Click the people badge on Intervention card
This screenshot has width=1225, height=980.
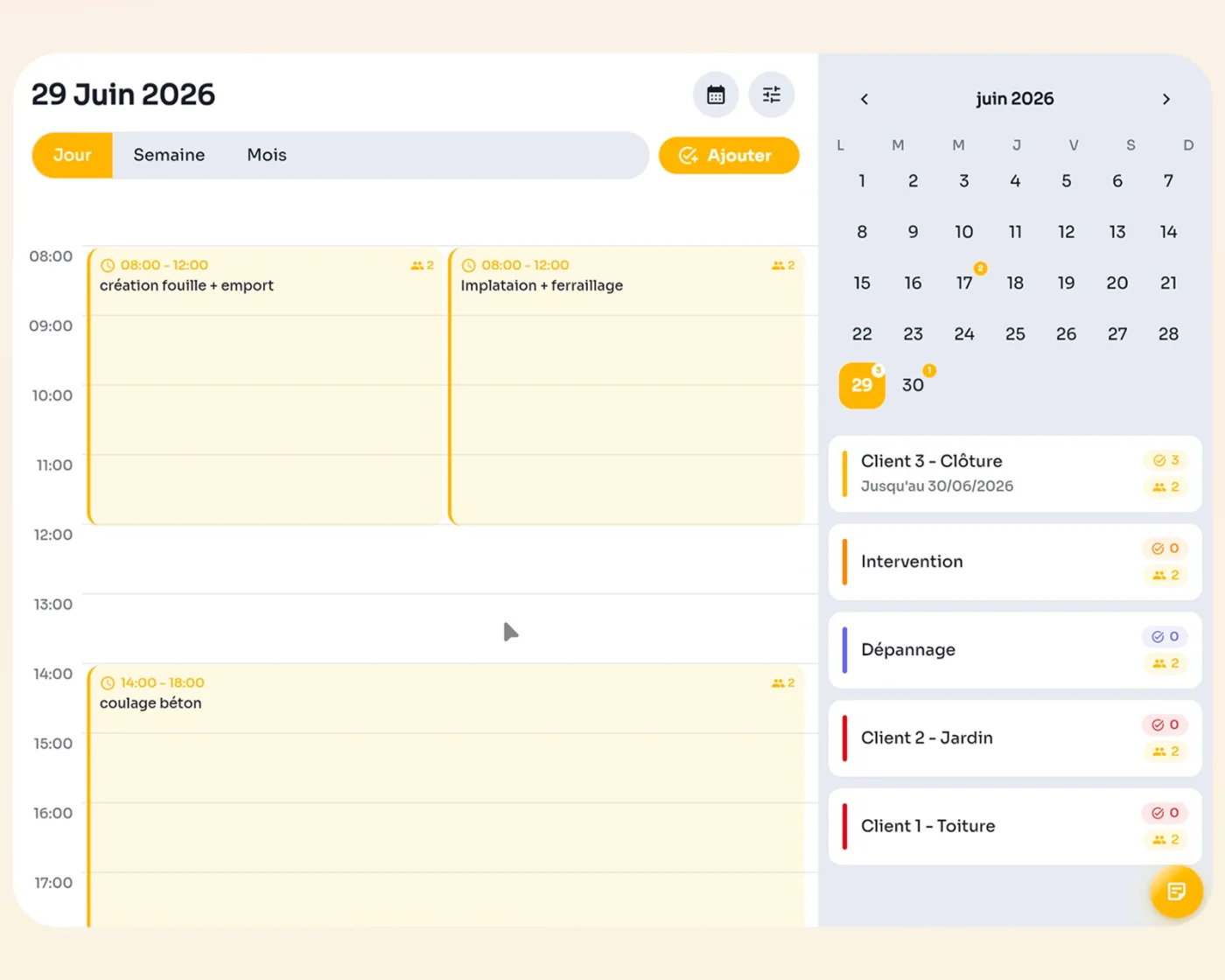[1165, 575]
